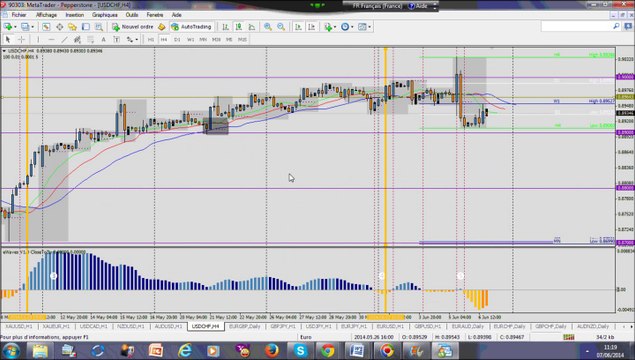Expand the periods dropdown arrow
Screen dimensions: 635x360
point(352,27)
